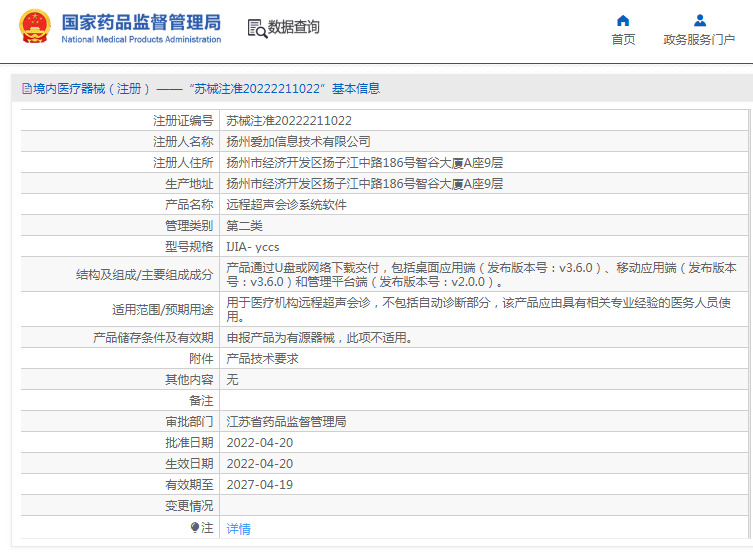753x558 pixels.
Task: Click model spec value IJIA- yccs
Action: point(253,247)
